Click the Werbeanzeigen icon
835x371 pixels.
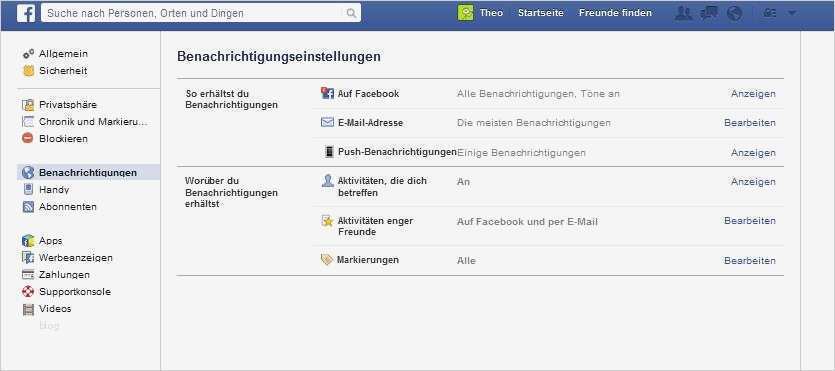click(x=28, y=258)
